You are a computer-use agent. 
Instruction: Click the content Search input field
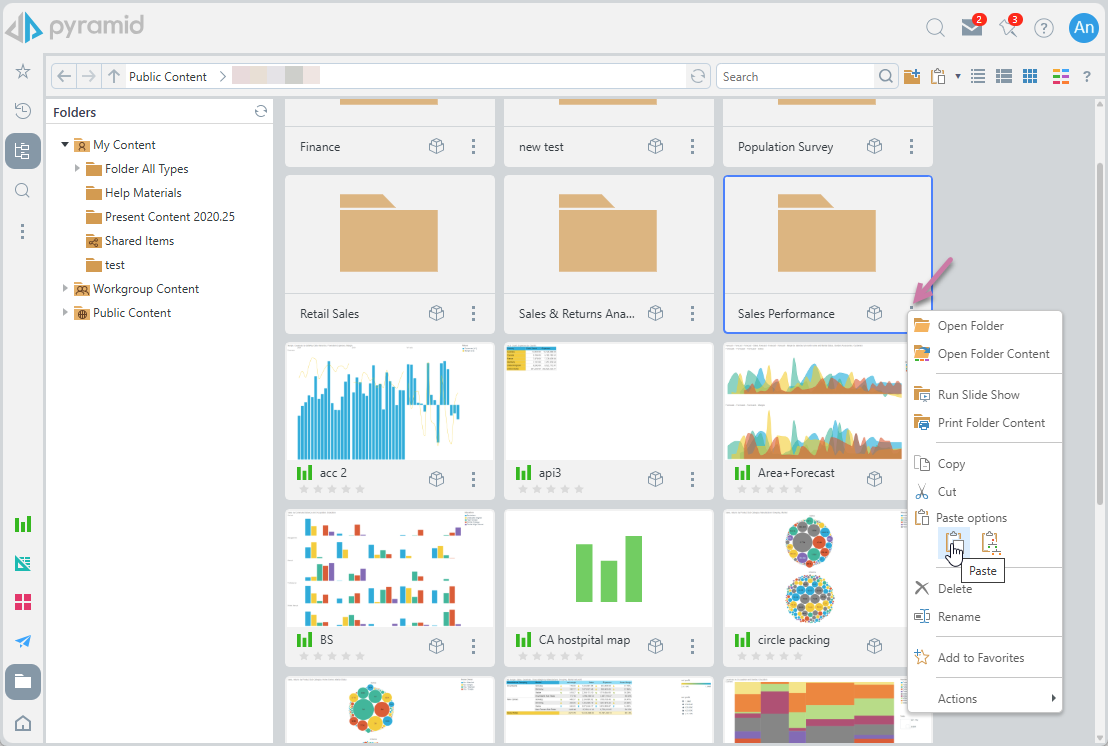coord(796,77)
